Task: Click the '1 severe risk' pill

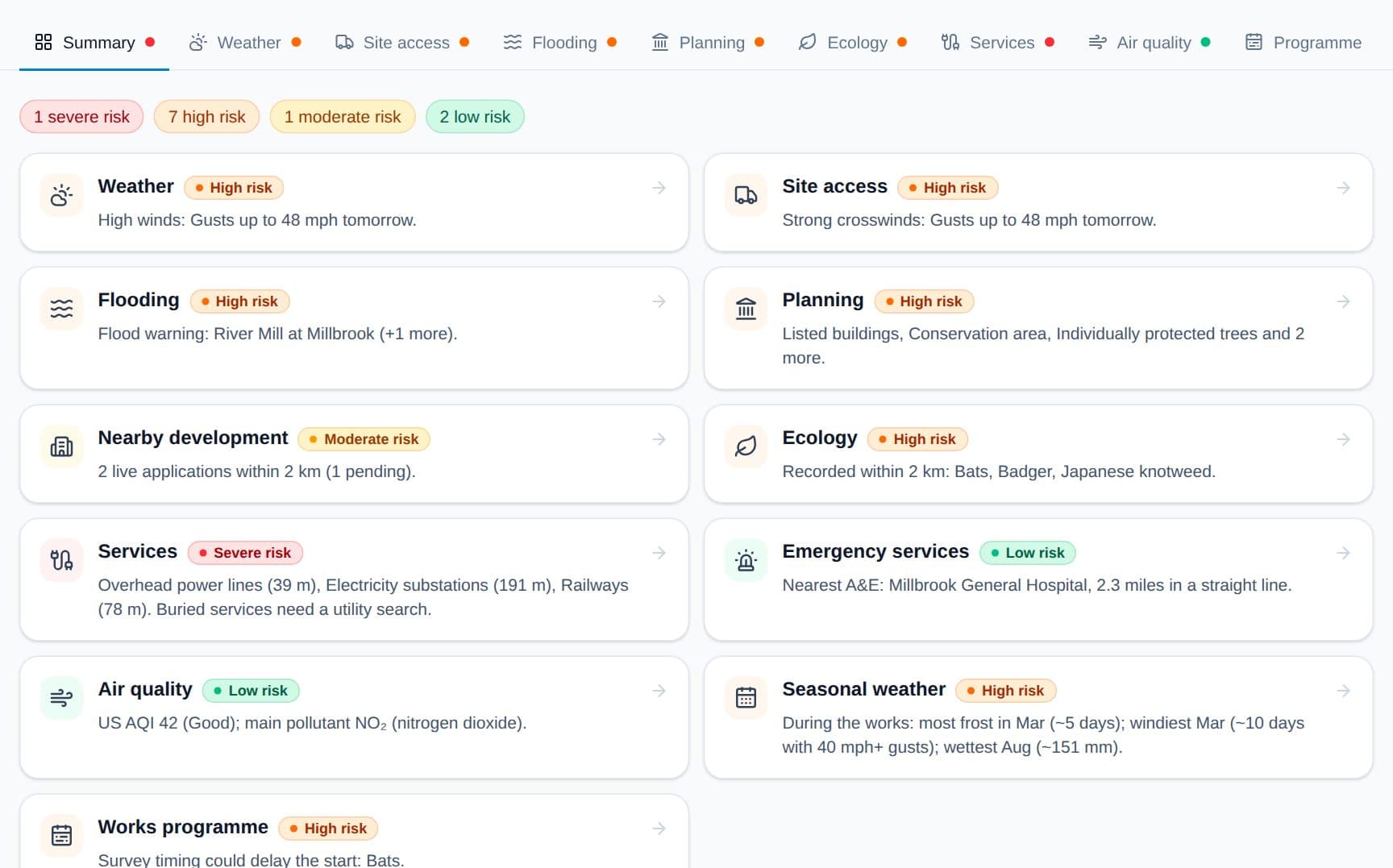Action: click(81, 117)
